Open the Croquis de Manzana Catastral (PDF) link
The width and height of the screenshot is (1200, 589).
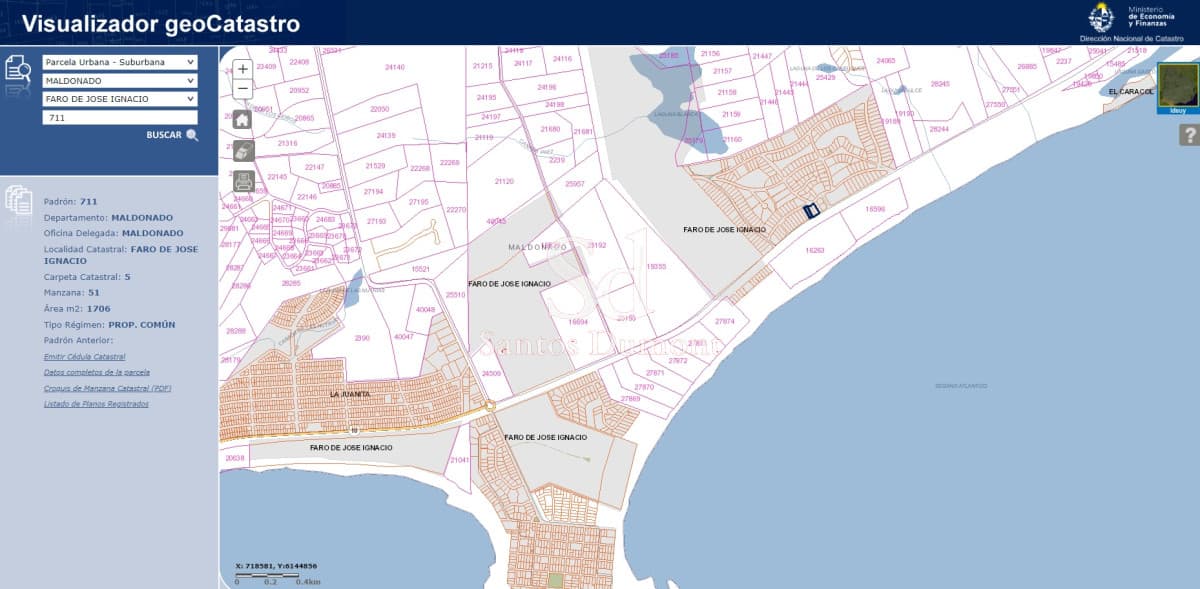(108, 388)
